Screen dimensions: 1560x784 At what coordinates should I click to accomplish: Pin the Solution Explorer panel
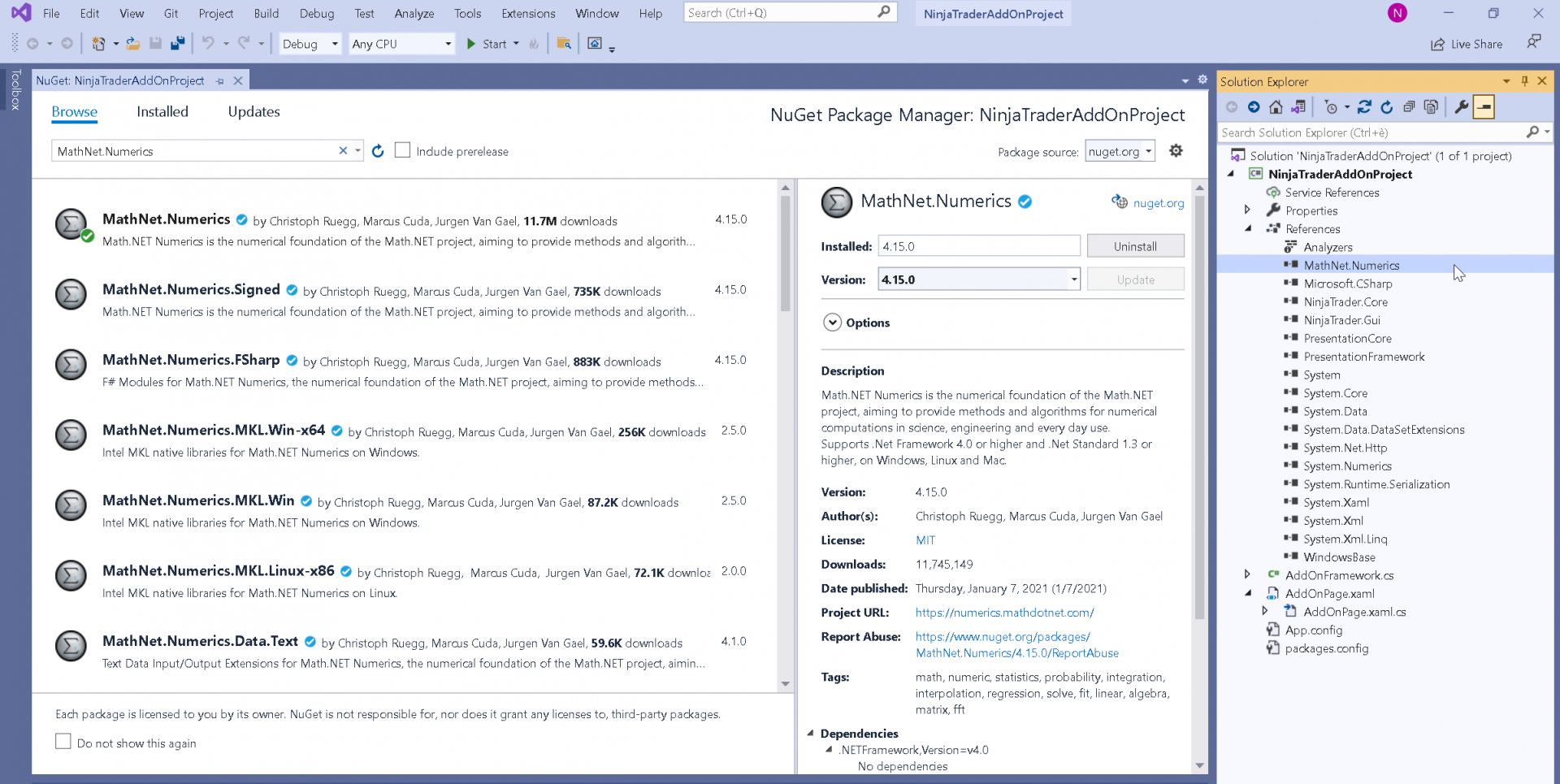point(1524,81)
